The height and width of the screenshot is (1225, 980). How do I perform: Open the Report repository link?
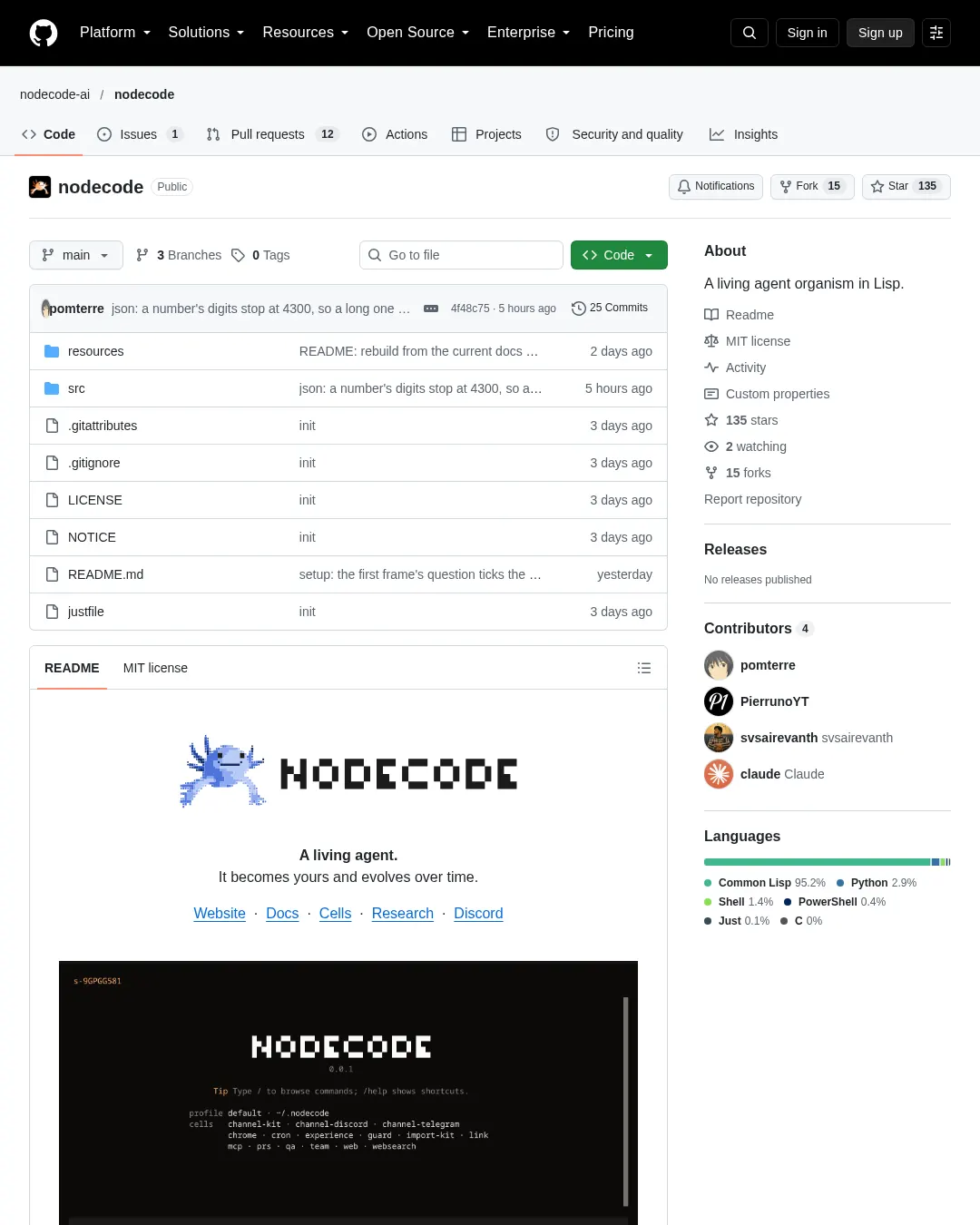pyautogui.click(x=753, y=499)
